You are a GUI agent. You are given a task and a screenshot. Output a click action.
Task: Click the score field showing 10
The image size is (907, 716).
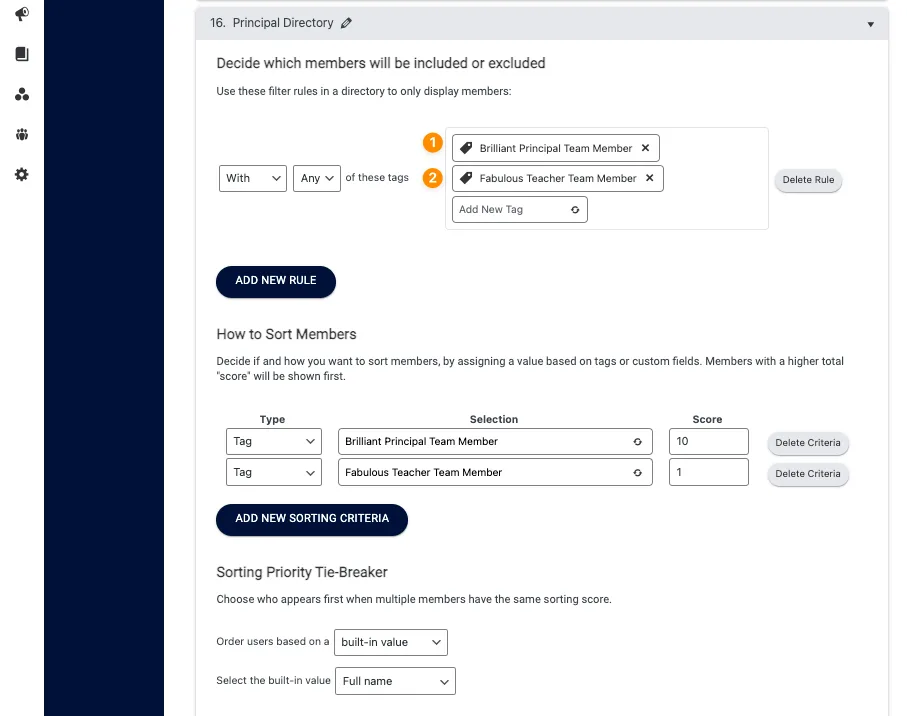click(708, 441)
